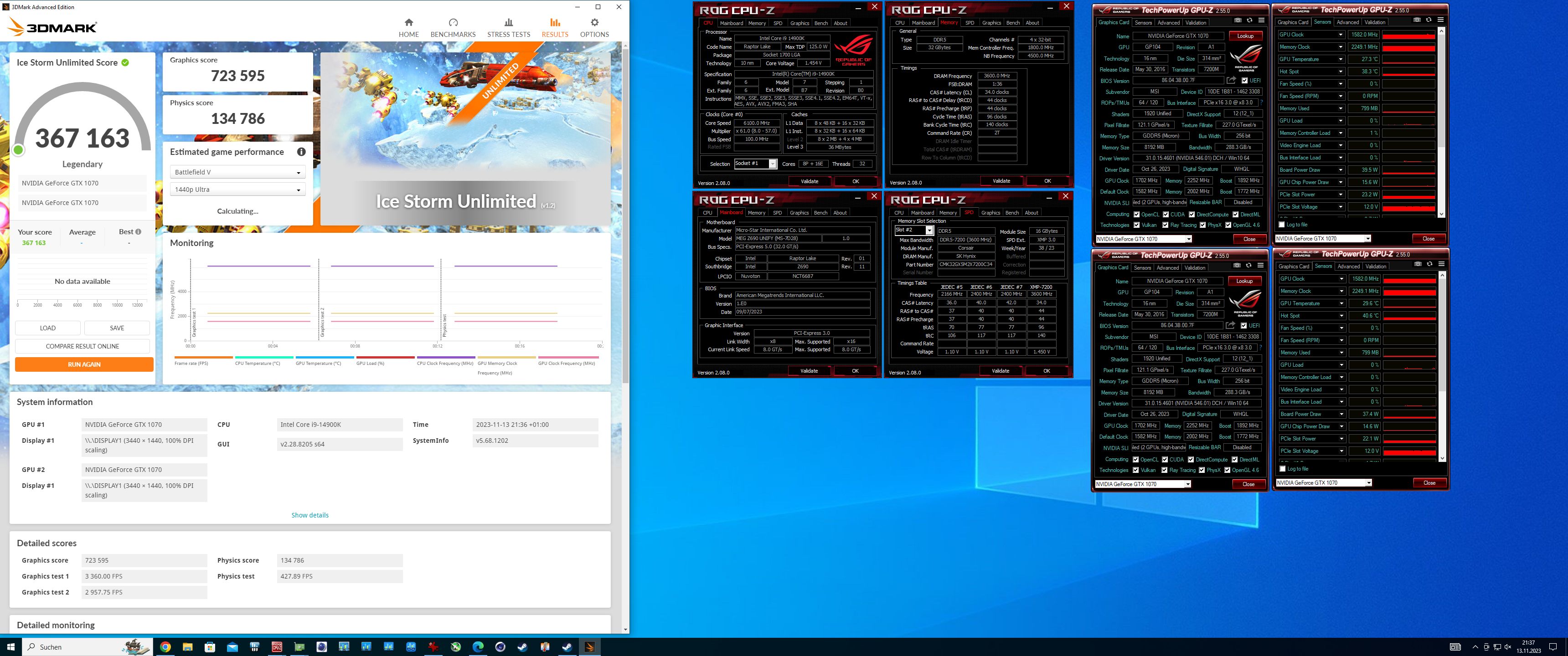Click camera icon in lower GPU-Z Sensors window
Image resolution: width=1568 pixels, height=656 pixels.
[1418, 265]
